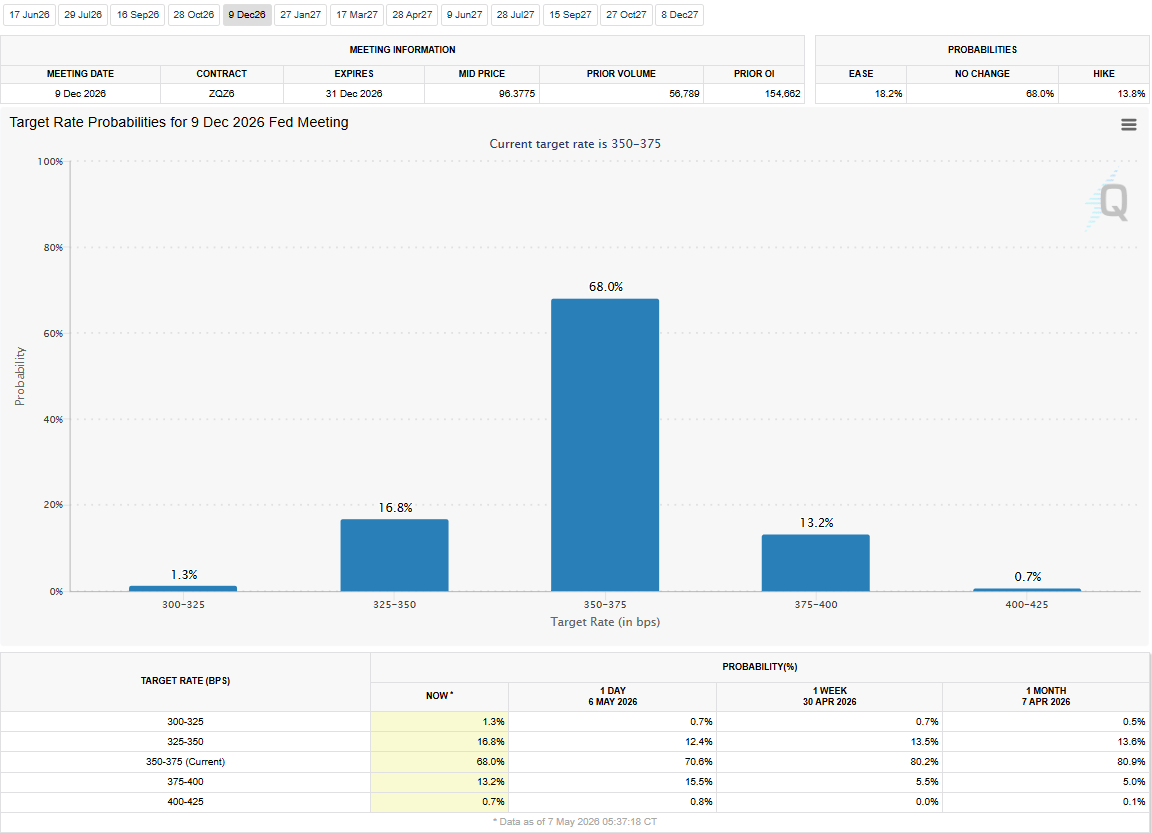Go to the 27 Jan27 meeting tab

coord(300,15)
